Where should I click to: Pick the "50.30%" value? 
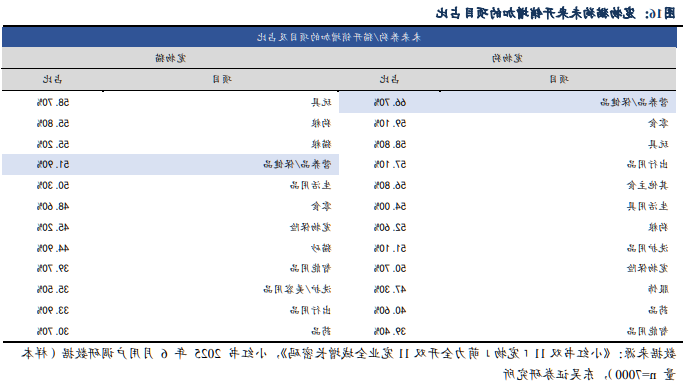53,185
